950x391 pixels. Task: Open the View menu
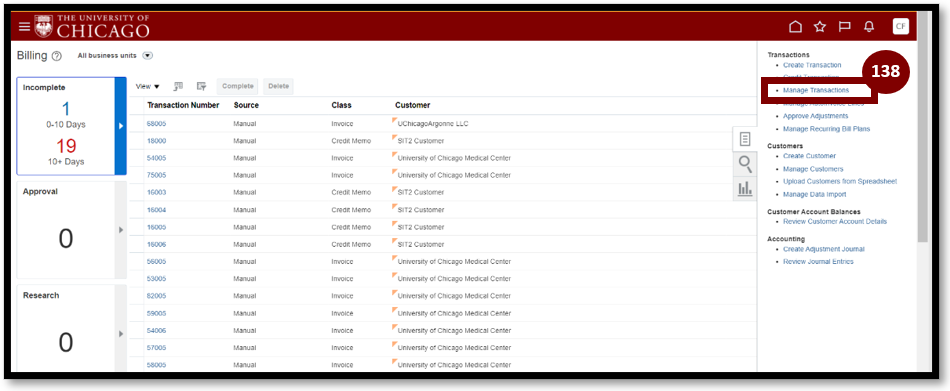coord(147,87)
